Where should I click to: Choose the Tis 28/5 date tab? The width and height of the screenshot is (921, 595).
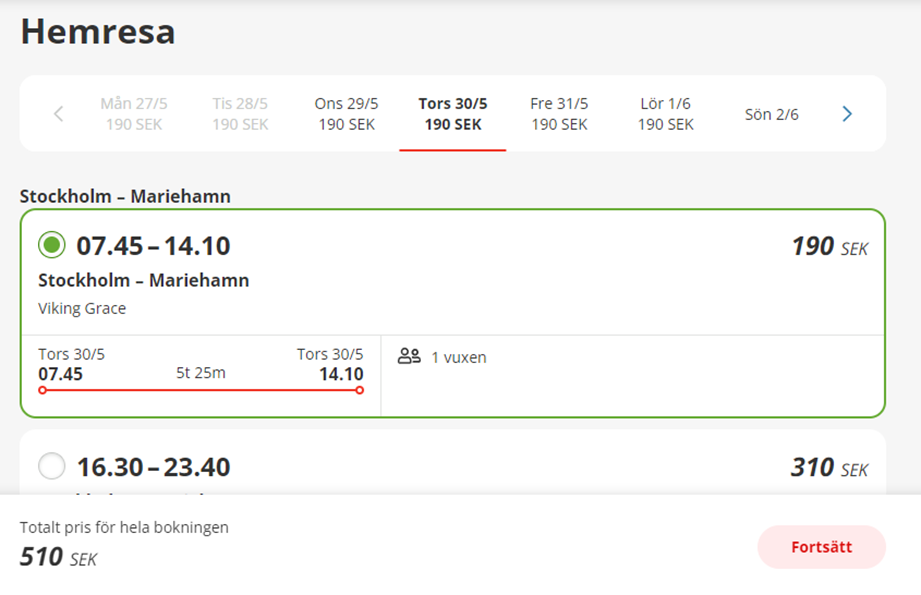240,114
